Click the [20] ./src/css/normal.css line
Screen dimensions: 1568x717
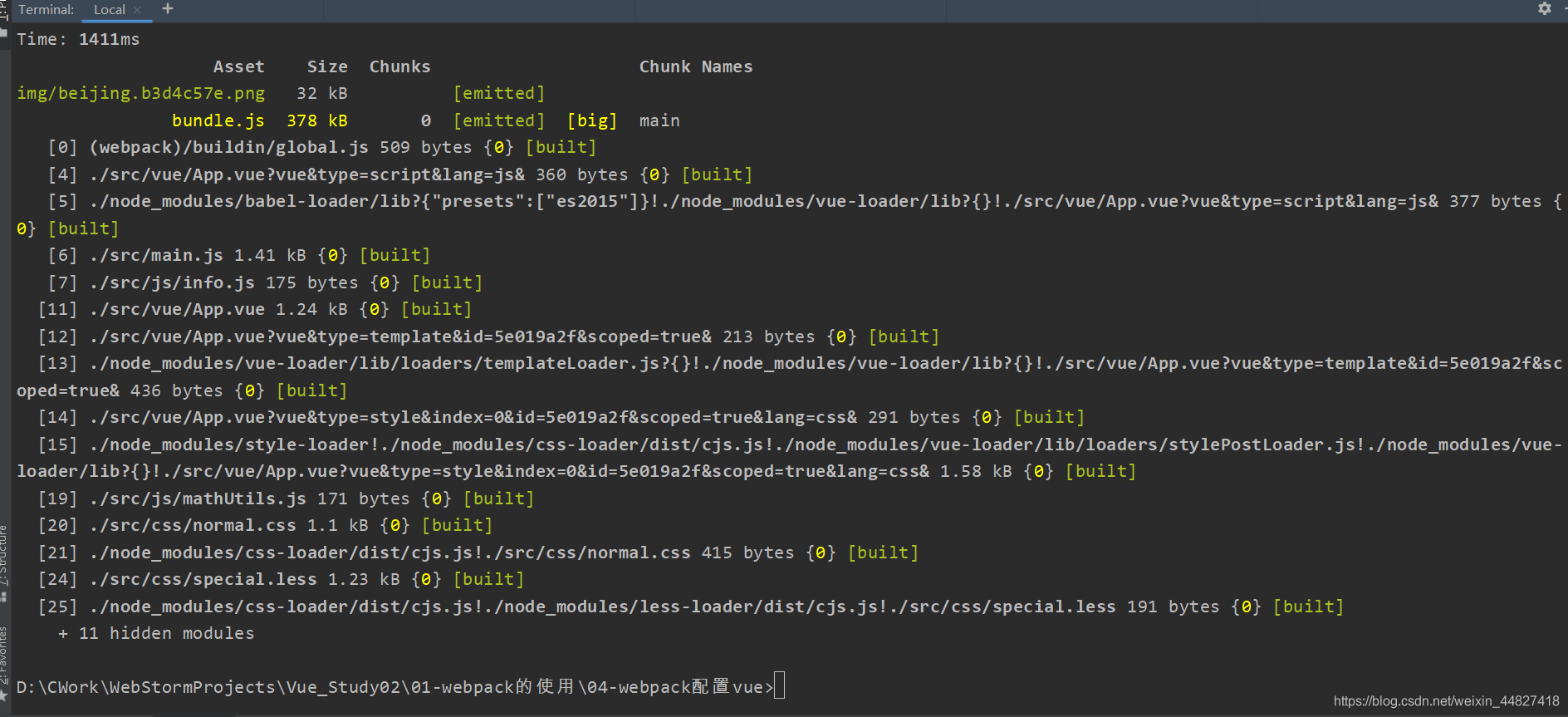coord(266,525)
